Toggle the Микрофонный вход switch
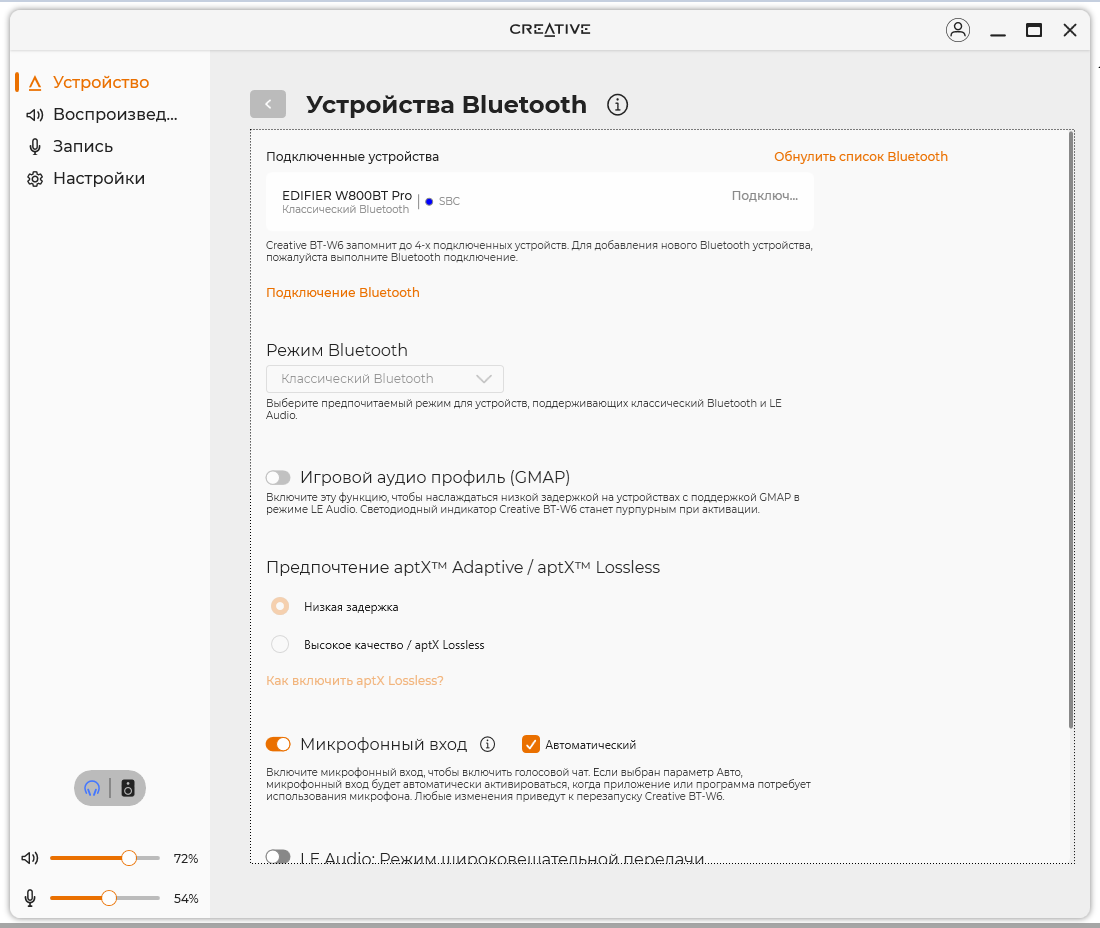This screenshot has width=1100, height=928. tap(278, 744)
